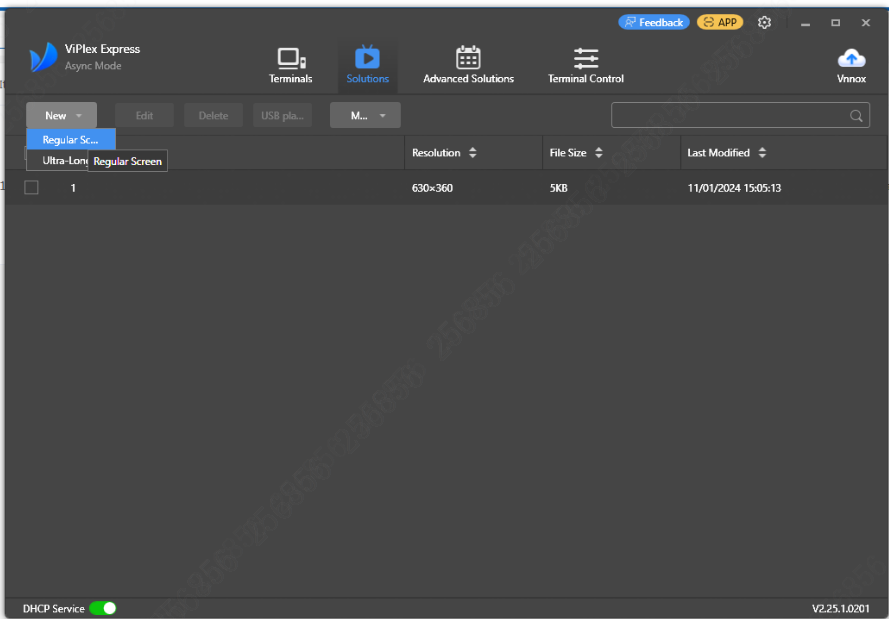
Task: Click the Edit button
Action: 144,115
